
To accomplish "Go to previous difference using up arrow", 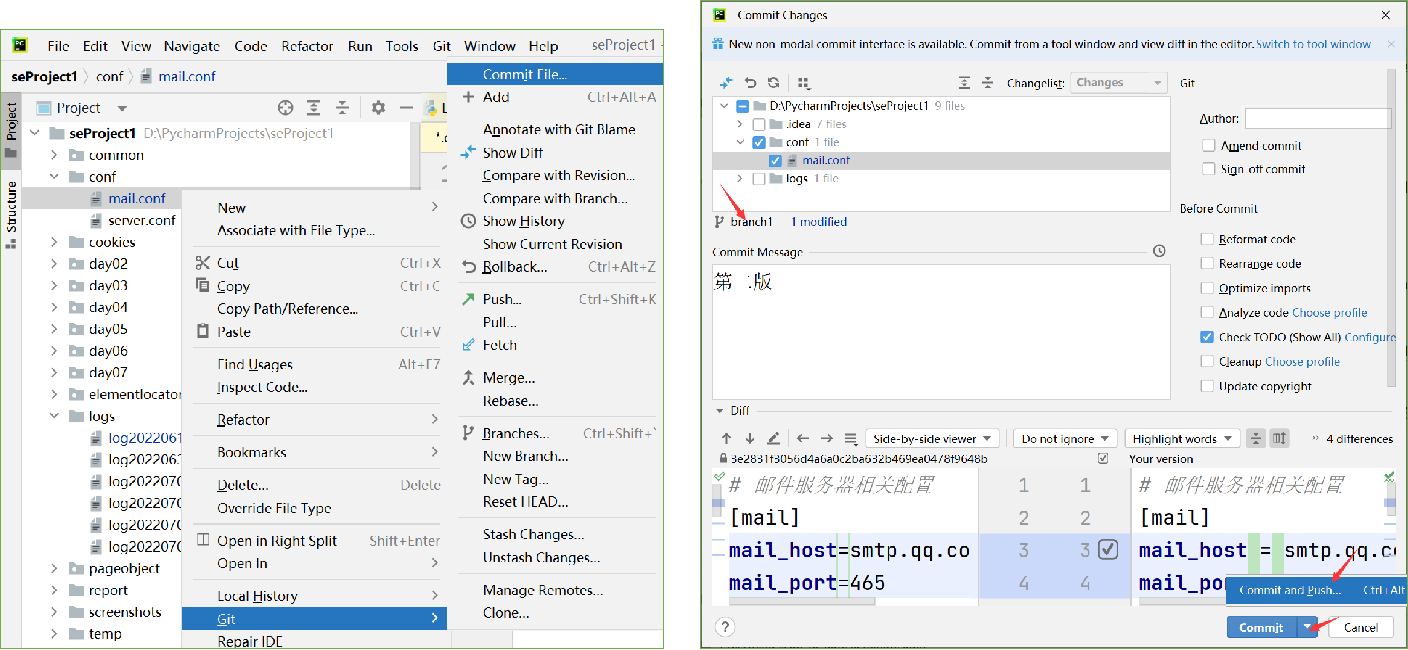I will click(x=727, y=439).
